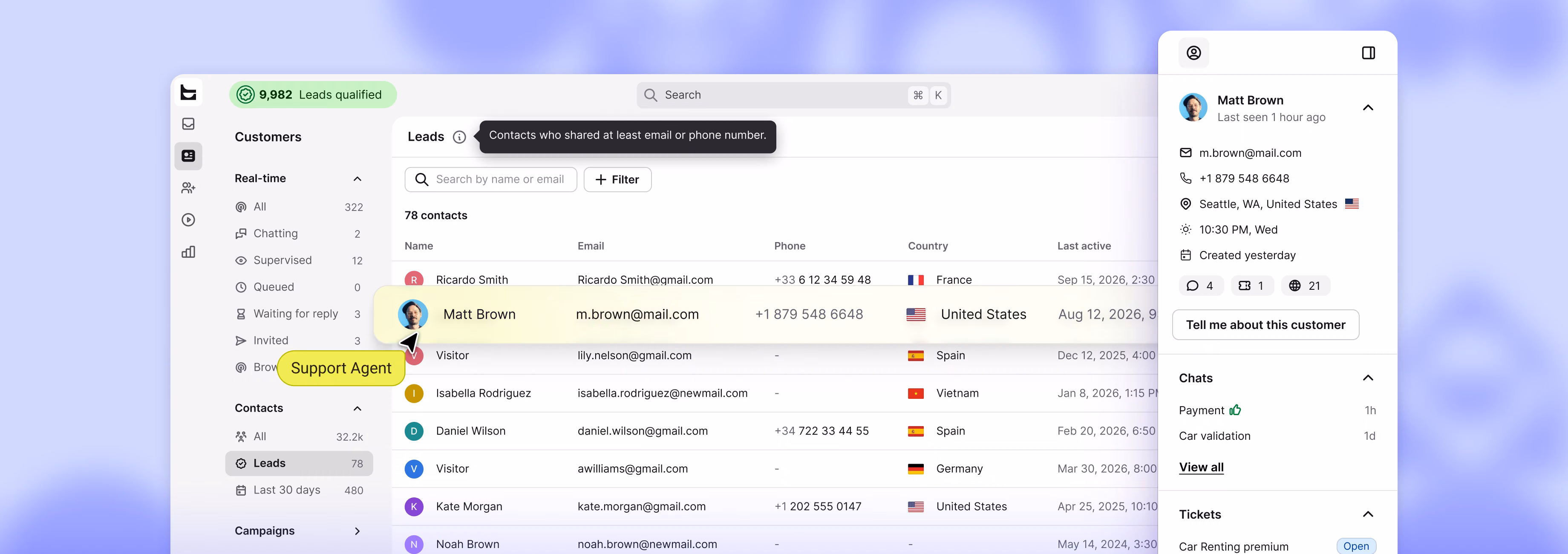Collapse the Contacts section in sidebar
This screenshot has width=1568, height=554.
coord(357,409)
